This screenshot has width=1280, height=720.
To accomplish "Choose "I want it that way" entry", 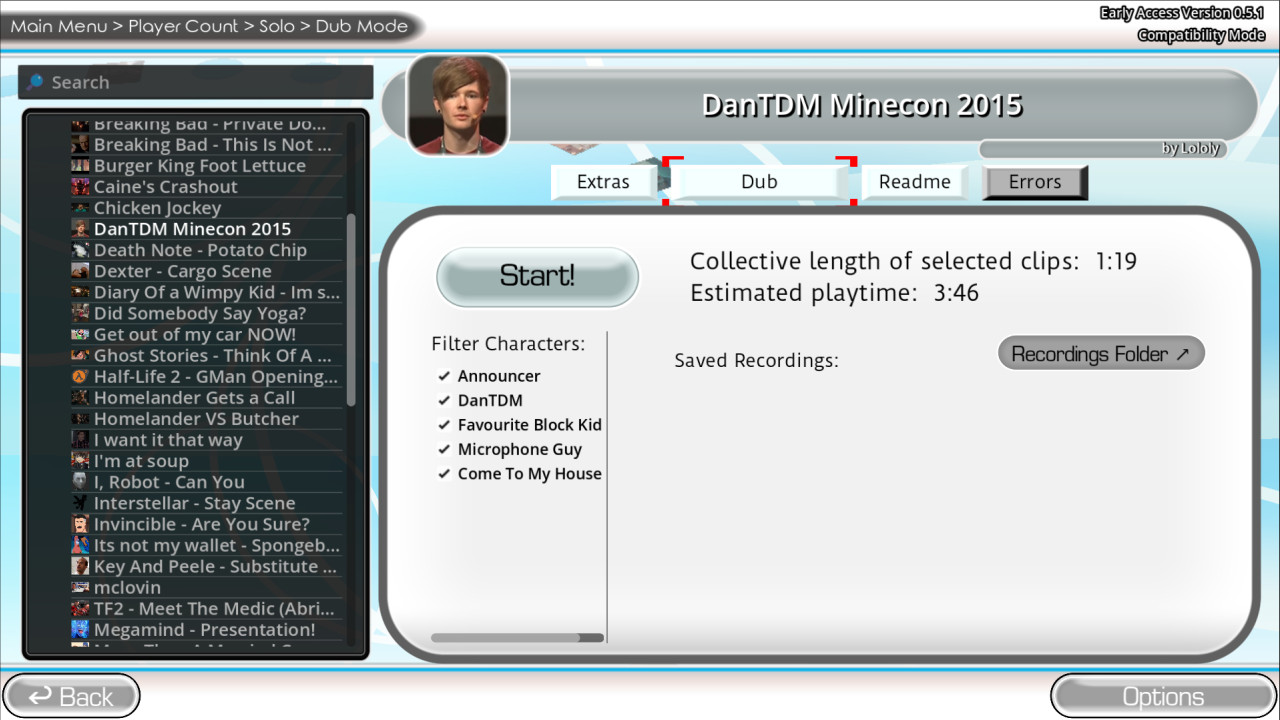I will [x=207, y=440].
